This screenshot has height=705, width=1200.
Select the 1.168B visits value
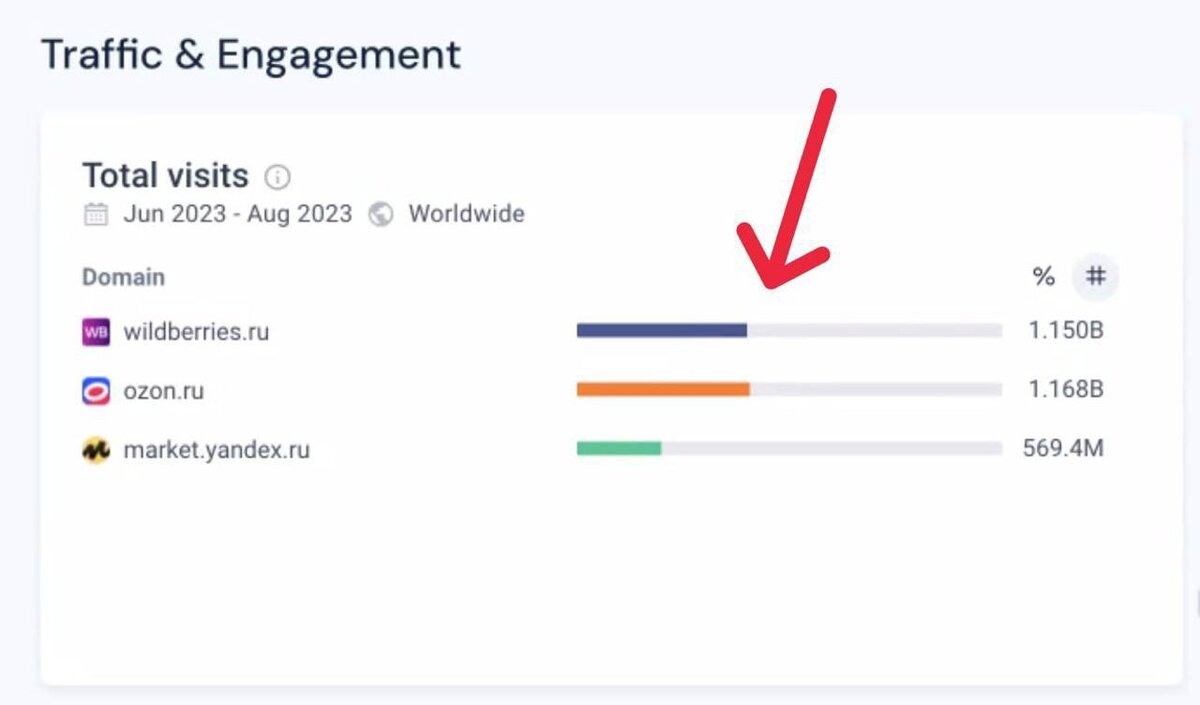click(x=1066, y=389)
